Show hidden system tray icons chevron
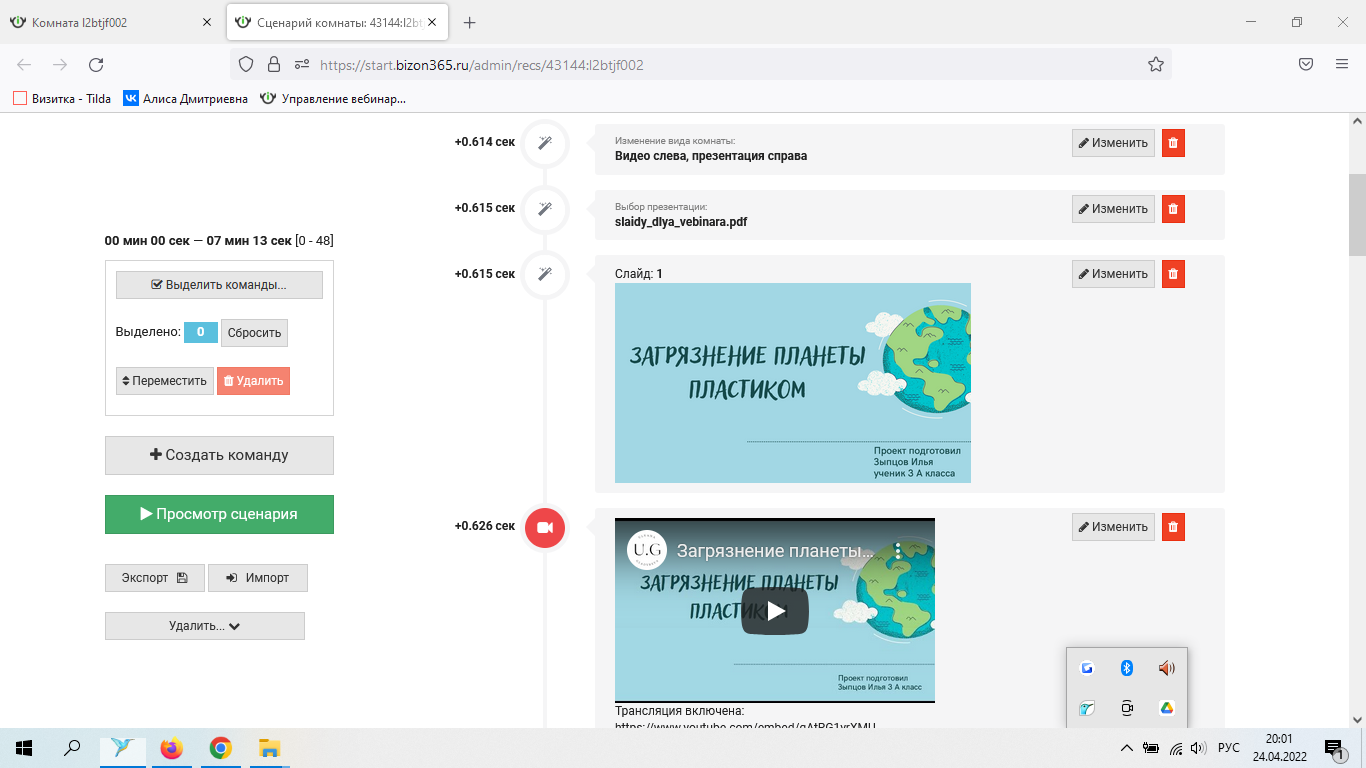The width and height of the screenshot is (1366, 768). [1126, 748]
